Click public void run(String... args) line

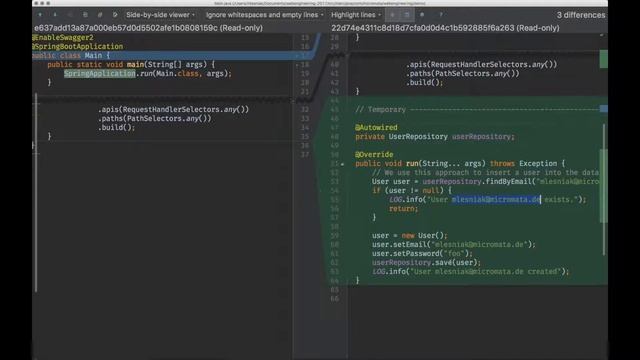[460, 163]
